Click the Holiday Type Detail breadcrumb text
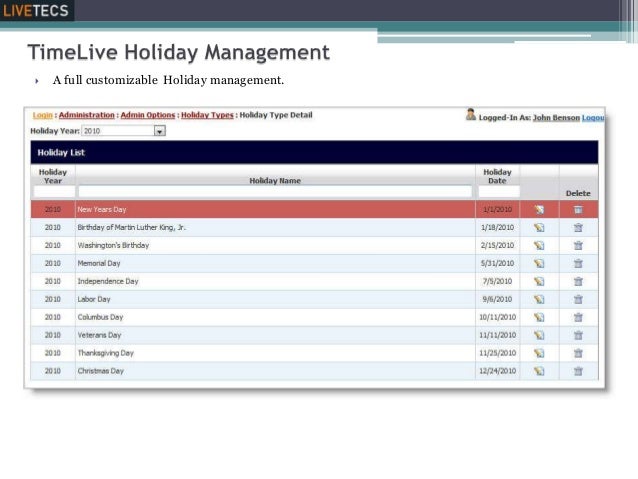The image size is (638, 479). click(x=276, y=115)
